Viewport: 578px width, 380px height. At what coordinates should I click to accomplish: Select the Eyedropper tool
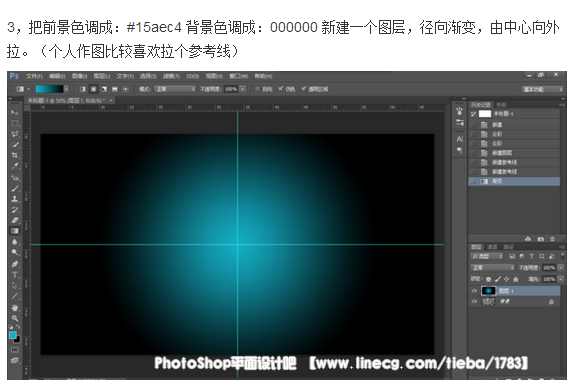pyautogui.click(x=15, y=166)
